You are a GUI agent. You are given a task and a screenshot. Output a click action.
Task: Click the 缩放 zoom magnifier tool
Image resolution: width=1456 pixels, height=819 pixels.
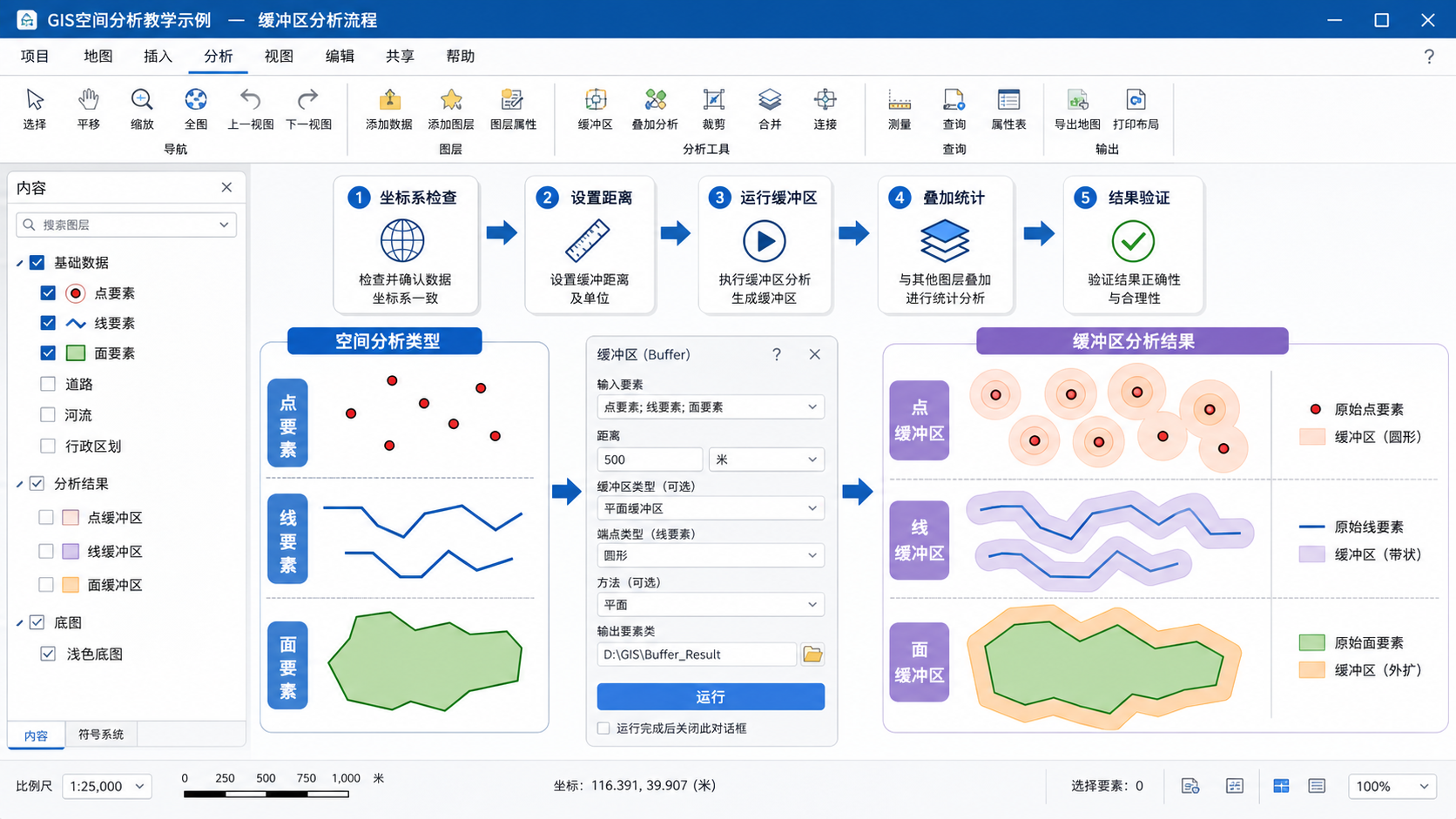pos(142,109)
